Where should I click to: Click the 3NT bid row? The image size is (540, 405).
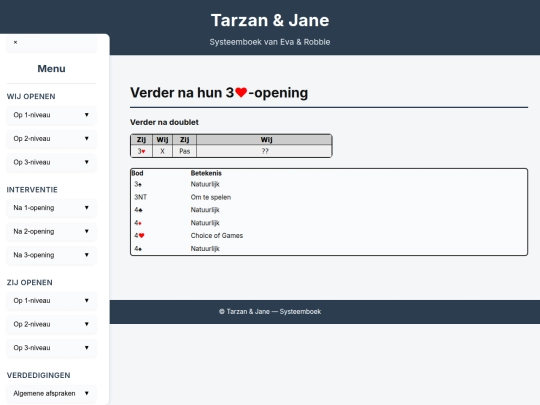329,197
